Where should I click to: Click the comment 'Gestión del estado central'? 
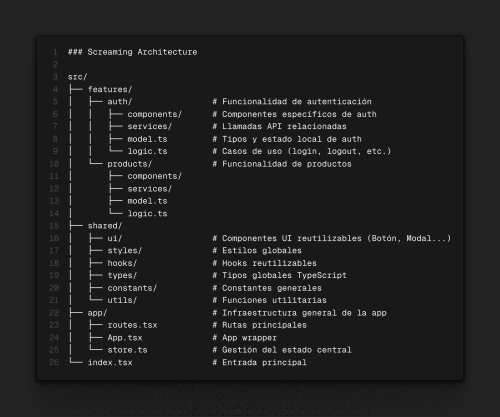(287, 350)
